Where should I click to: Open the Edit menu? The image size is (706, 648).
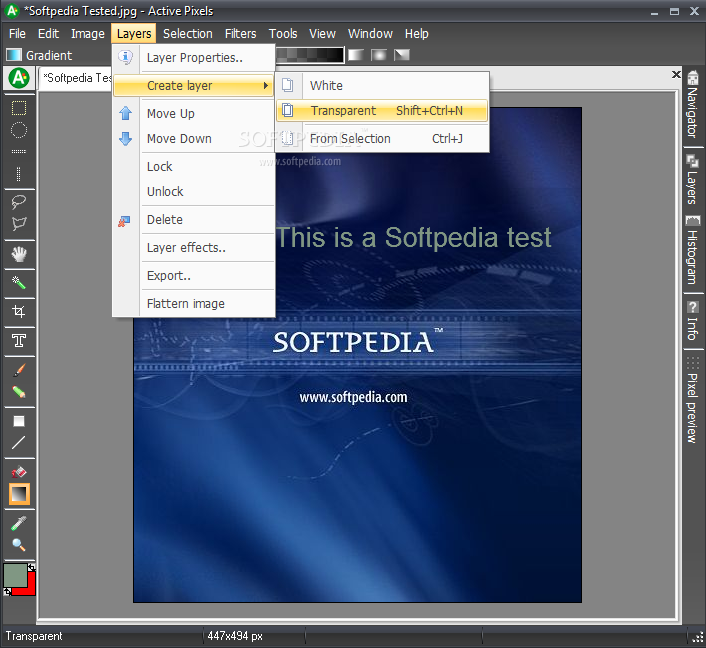[48, 34]
